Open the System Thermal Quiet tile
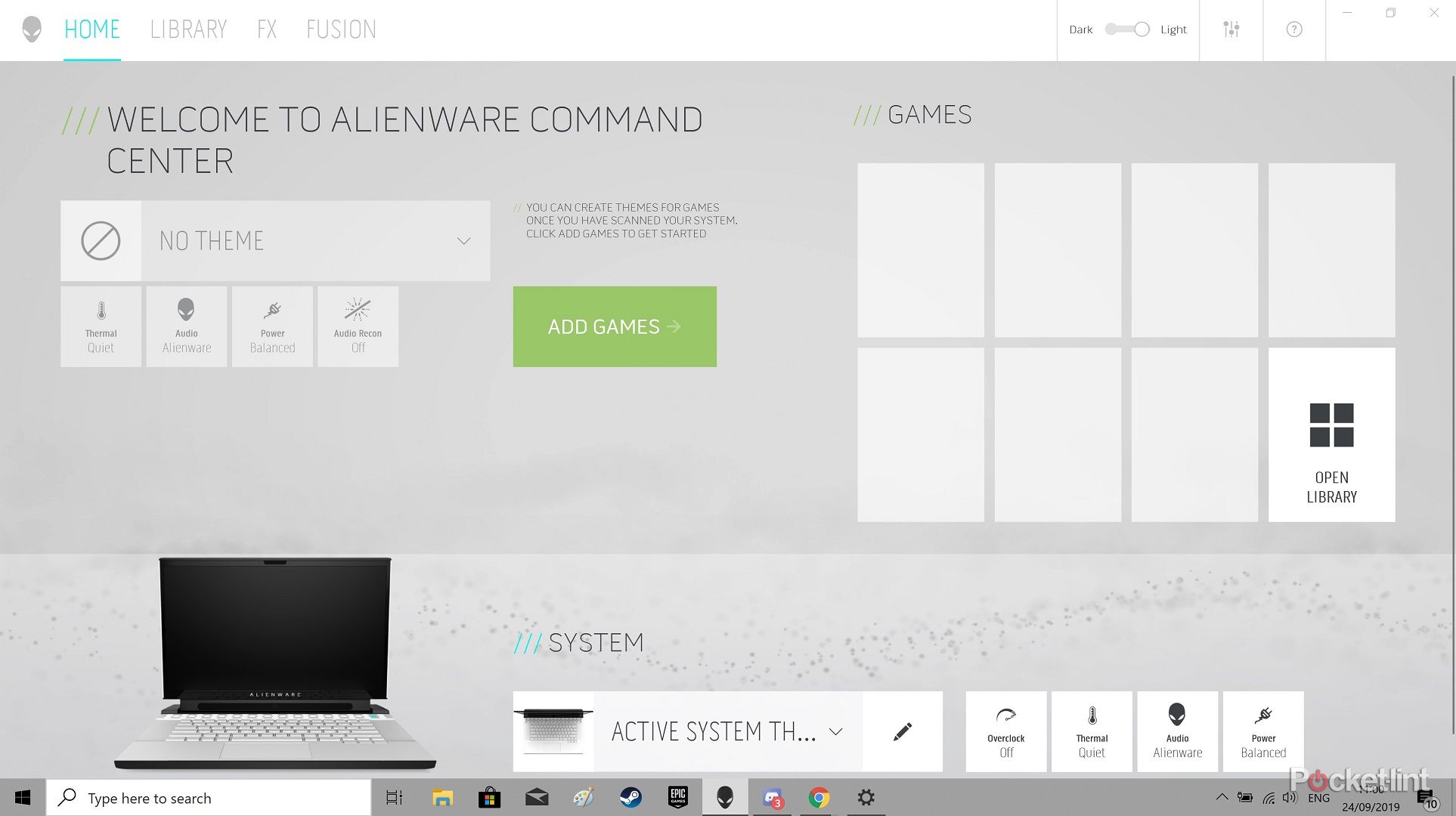Image resolution: width=1456 pixels, height=816 pixels. 1092,731
